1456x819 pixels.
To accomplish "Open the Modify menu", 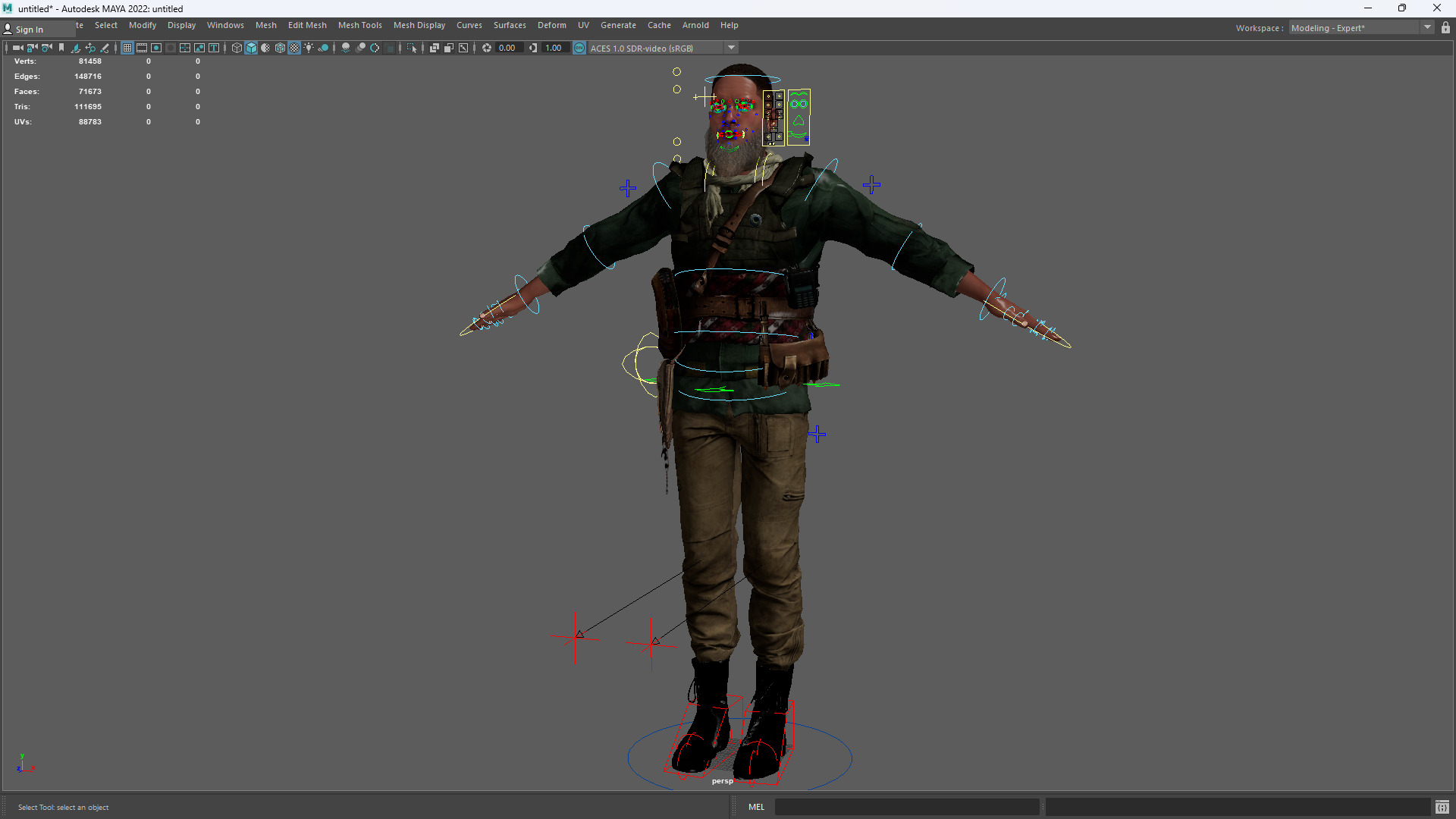I will pyautogui.click(x=143, y=25).
